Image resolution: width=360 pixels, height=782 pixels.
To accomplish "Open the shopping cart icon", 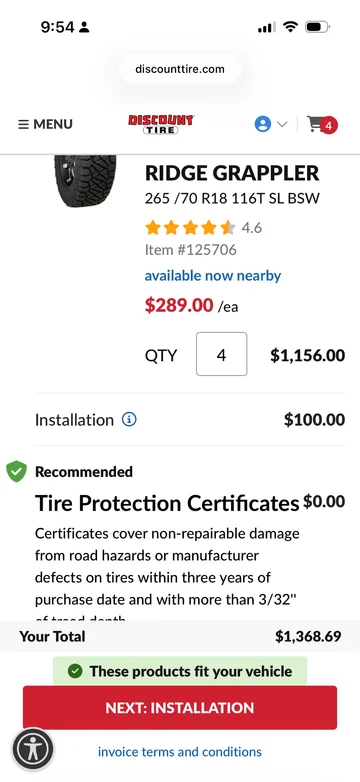I will pos(315,124).
